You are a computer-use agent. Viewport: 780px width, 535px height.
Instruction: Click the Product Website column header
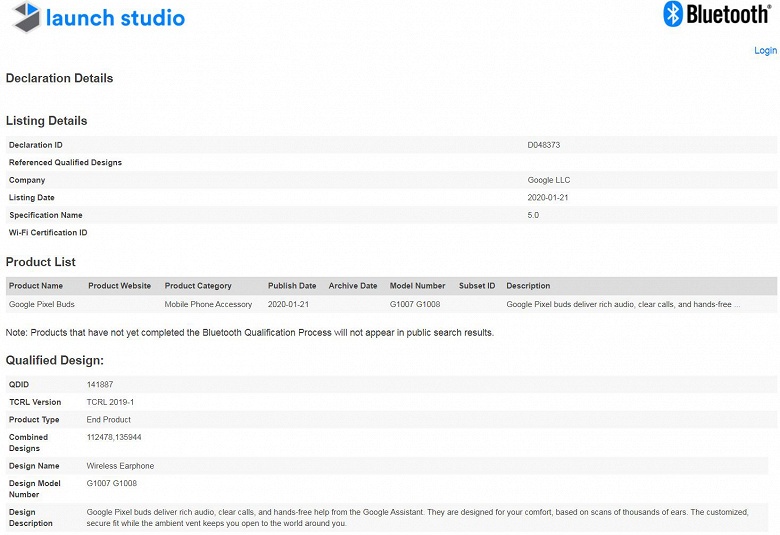pyautogui.click(x=119, y=286)
